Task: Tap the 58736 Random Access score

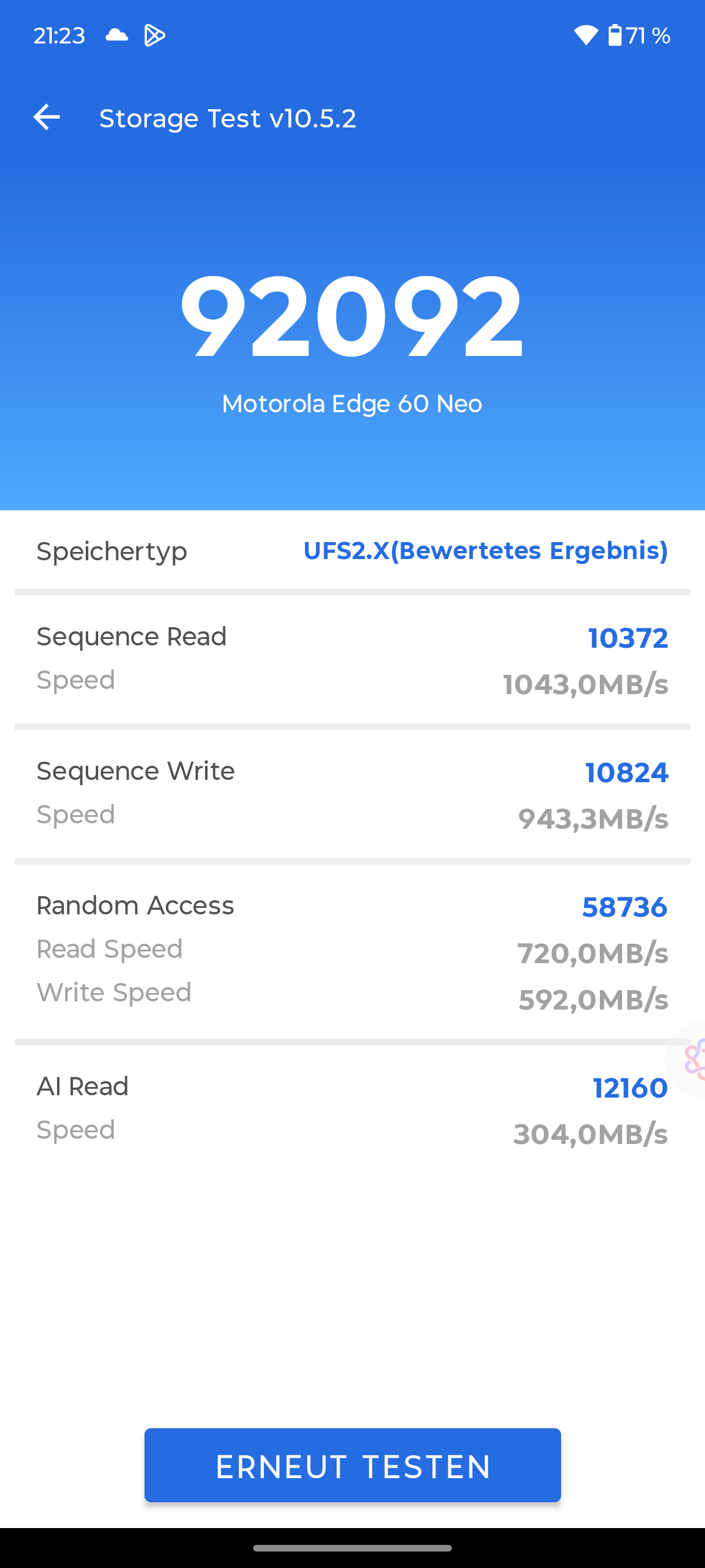Action: pyautogui.click(x=625, y=907)
